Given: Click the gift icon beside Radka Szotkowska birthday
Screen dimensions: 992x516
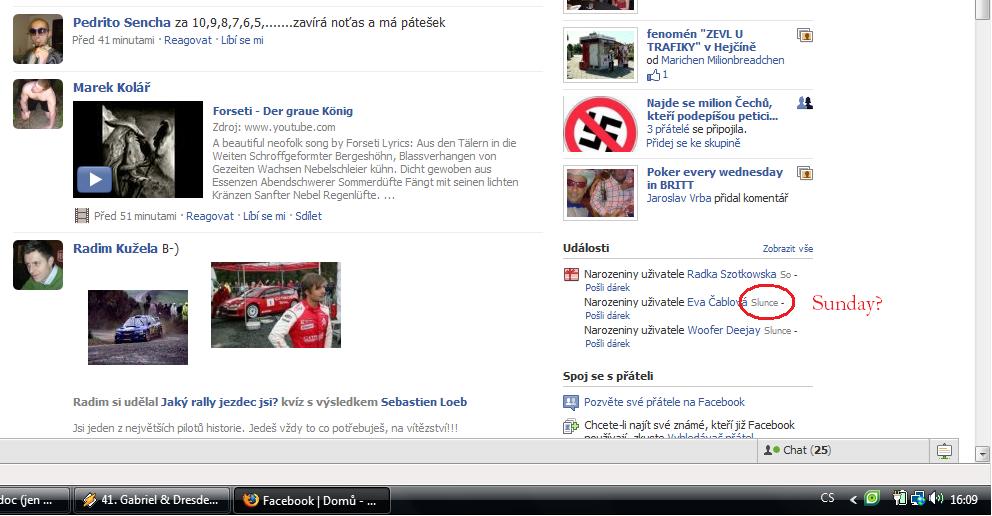Looking at the screenshot, I should 571,274.
